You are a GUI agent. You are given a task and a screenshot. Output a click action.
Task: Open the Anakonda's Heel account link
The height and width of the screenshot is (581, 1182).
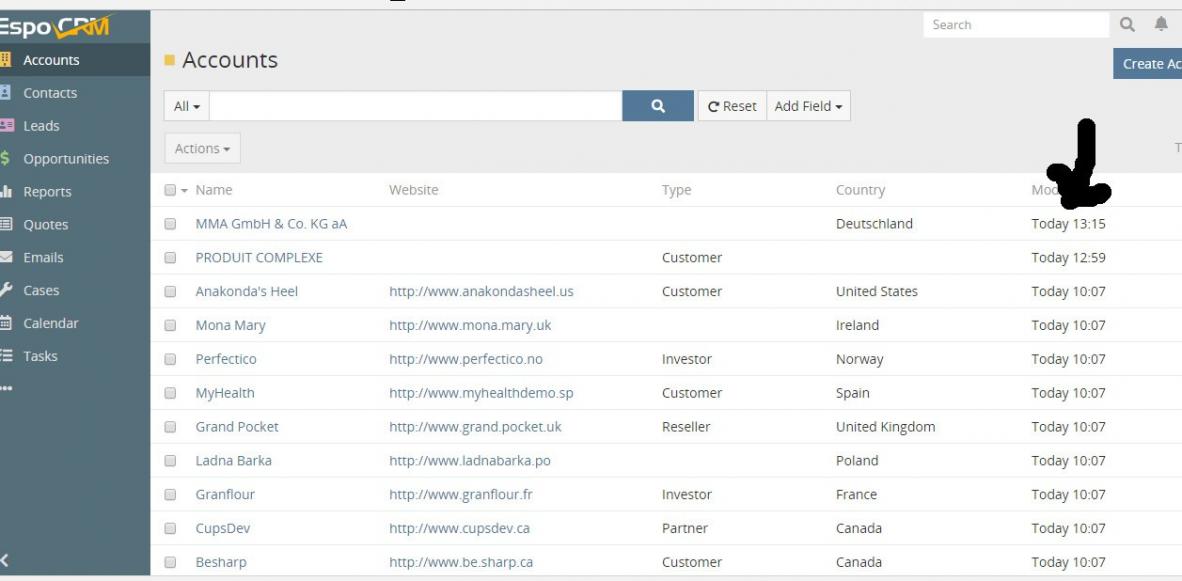coord(246,292)
